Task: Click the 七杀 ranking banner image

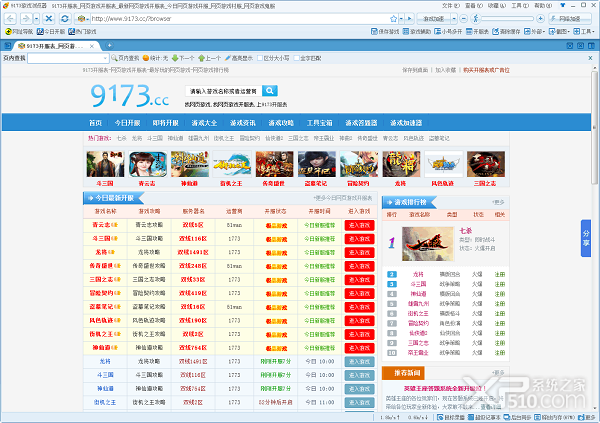Action: click(428, 243)
